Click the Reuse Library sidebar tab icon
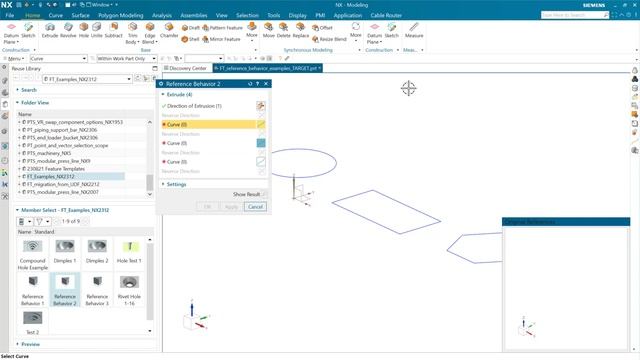 click(x=5, y=104)
